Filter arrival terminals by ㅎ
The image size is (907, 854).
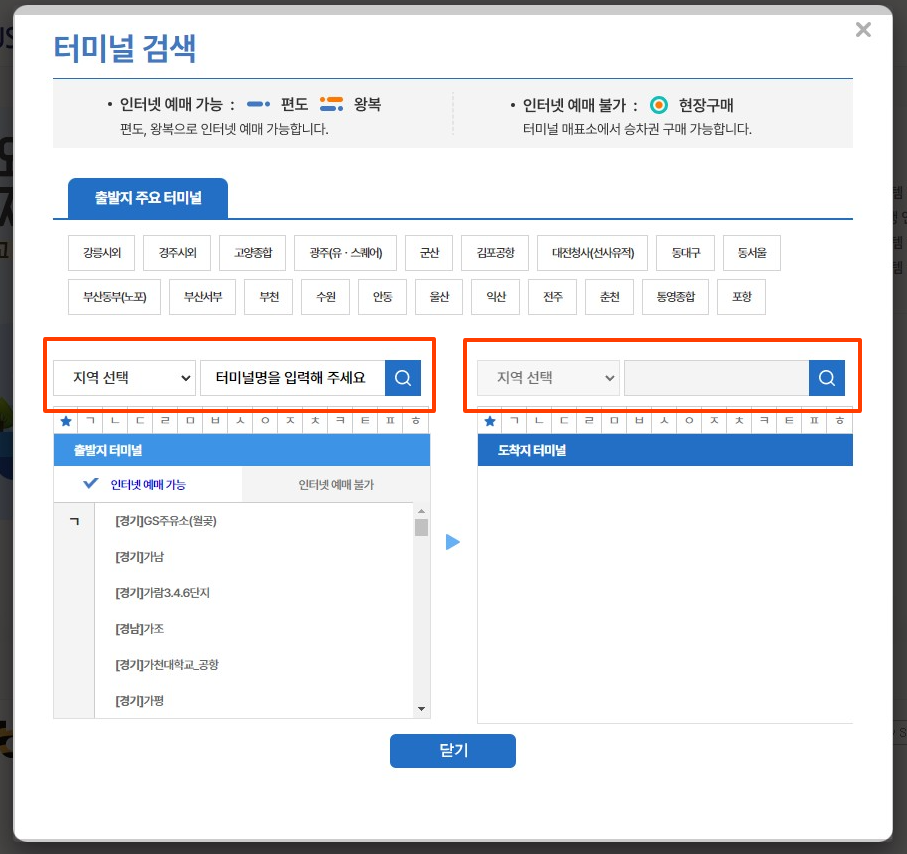tap(839, 421)
